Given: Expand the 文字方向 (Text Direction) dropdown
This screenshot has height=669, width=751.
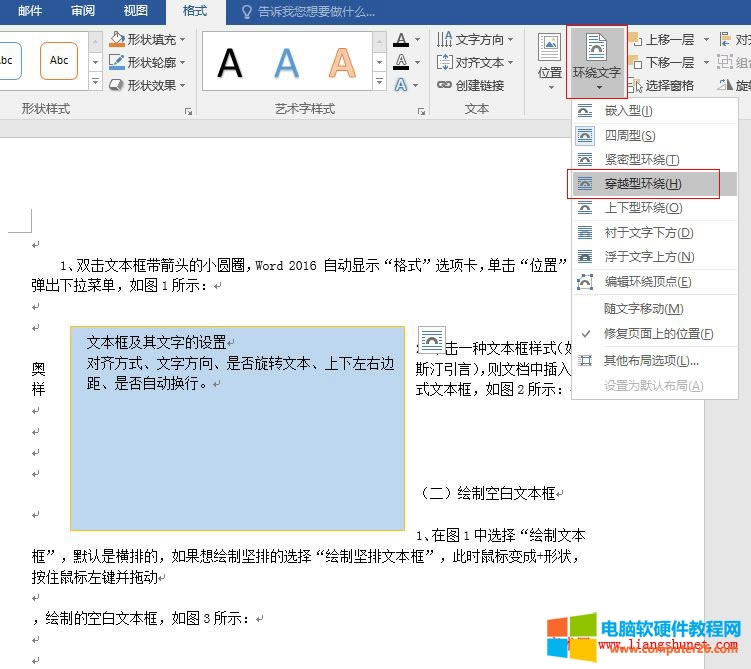Looking at the screenshot, I should pos(476,40).
